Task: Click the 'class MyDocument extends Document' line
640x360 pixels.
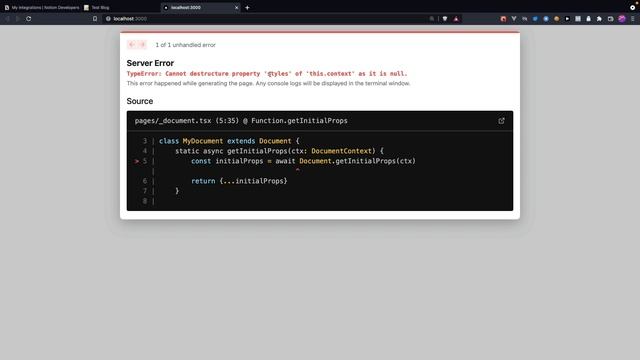Action: point(229,141)
